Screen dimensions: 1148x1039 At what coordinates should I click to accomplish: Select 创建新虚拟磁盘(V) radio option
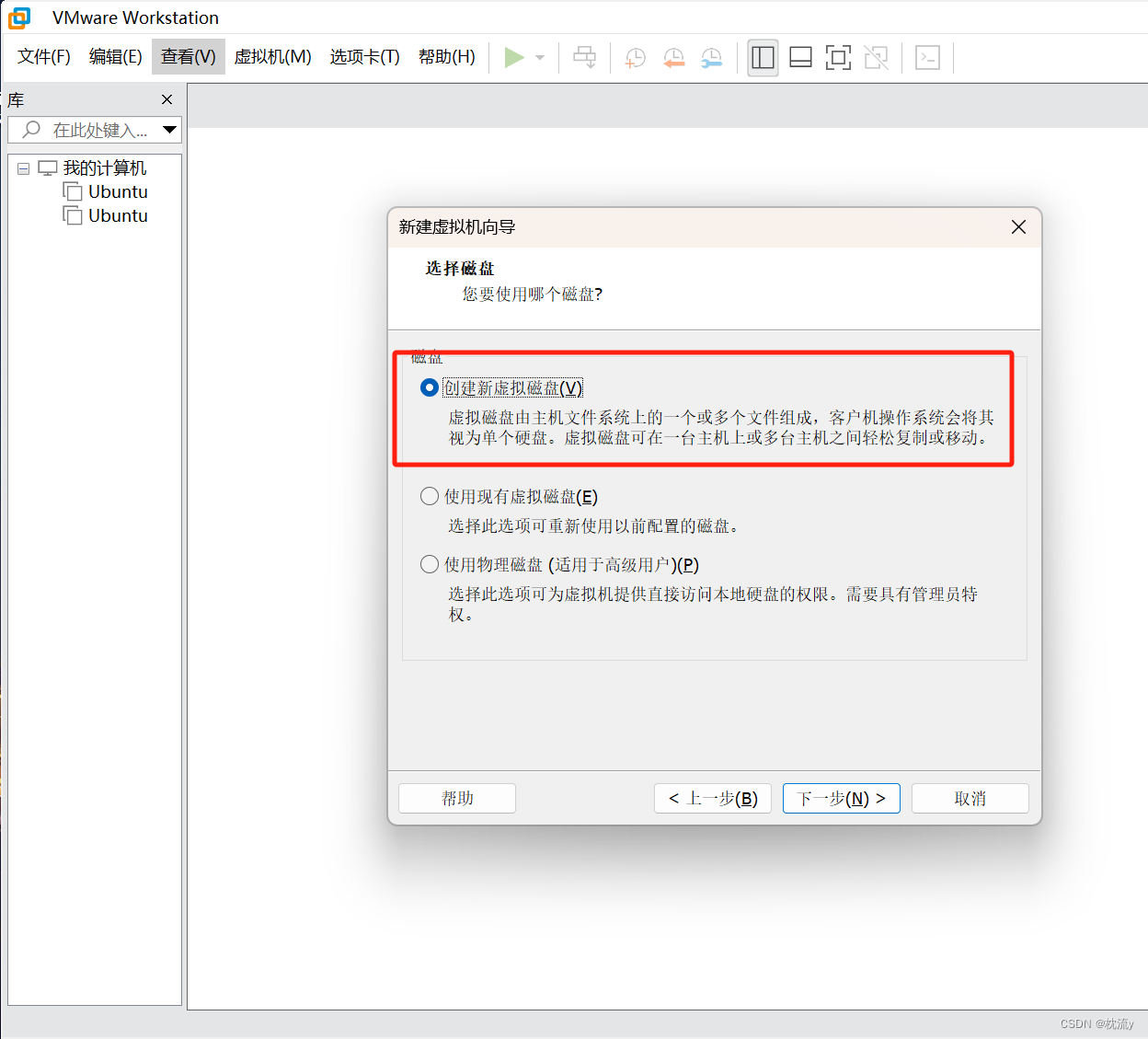coord(430,388)
